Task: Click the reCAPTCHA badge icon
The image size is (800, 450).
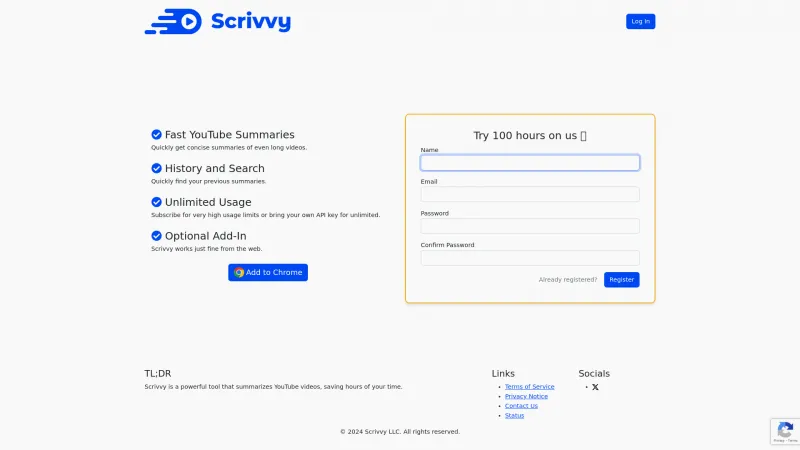Action: coord(785,431)
